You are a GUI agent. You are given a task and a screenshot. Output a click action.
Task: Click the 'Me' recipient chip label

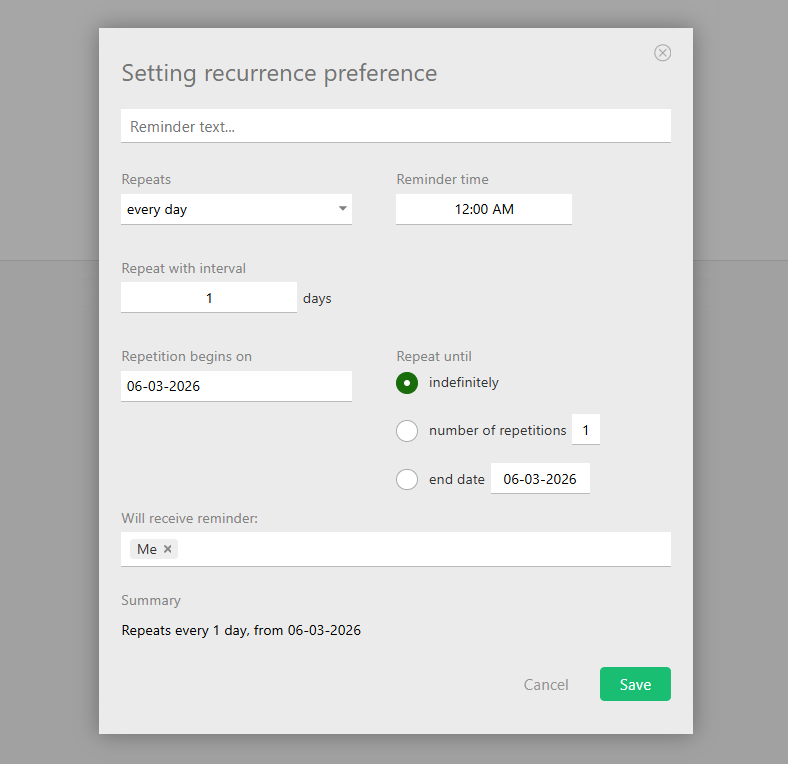(147, 549)
